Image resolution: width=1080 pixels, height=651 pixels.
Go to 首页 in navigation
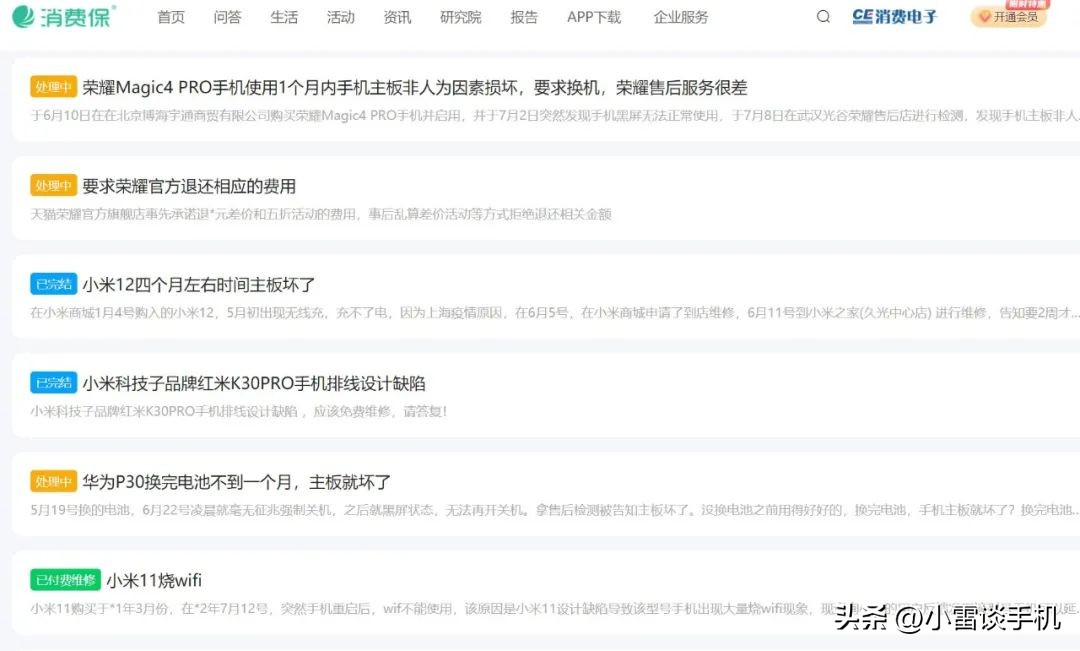pyautogui.click(x=171, y=17)
